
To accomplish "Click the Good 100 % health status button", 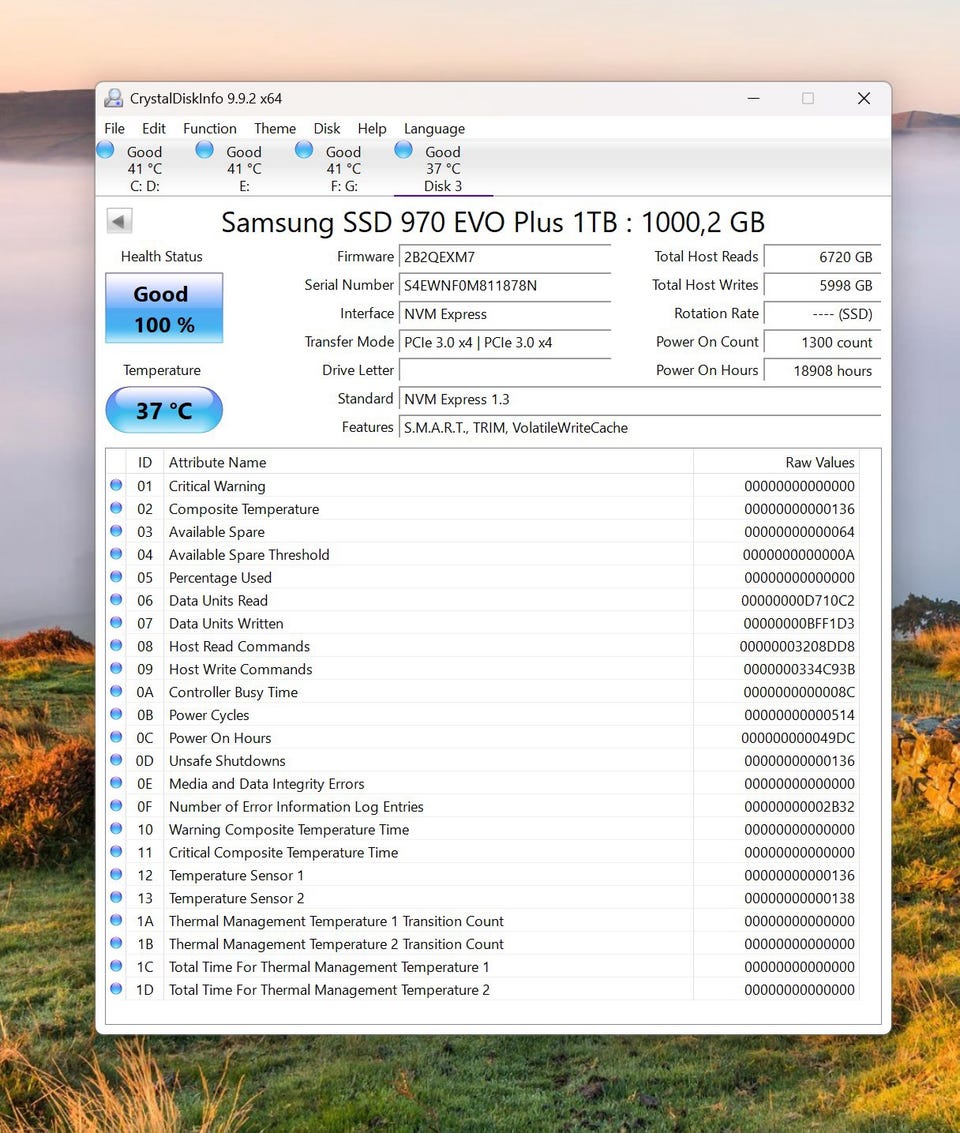I will point(164,308).
